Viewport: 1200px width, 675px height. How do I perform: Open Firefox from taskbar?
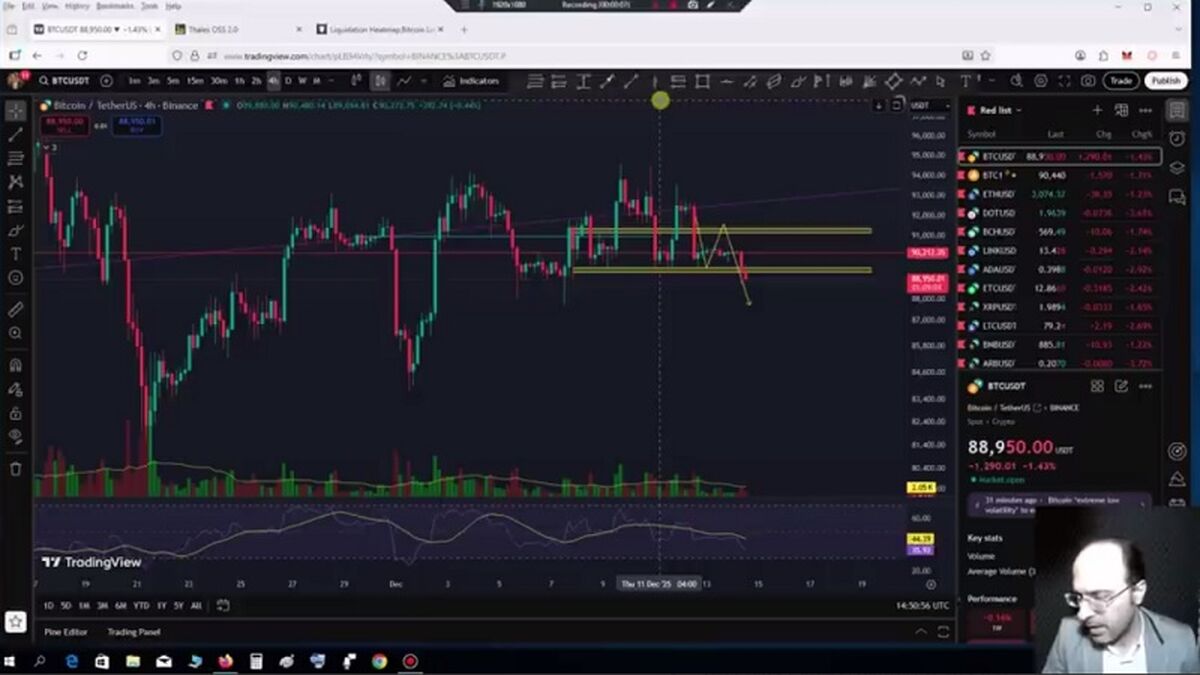[x=225, y=661]
